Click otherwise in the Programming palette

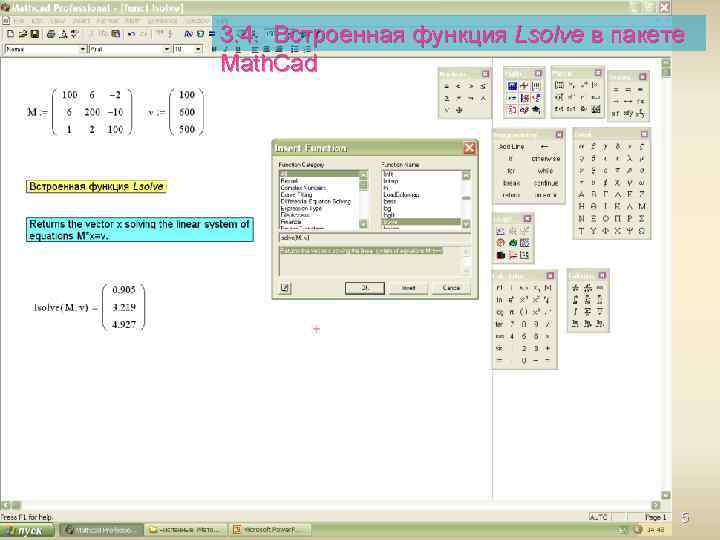pos(546,158)
